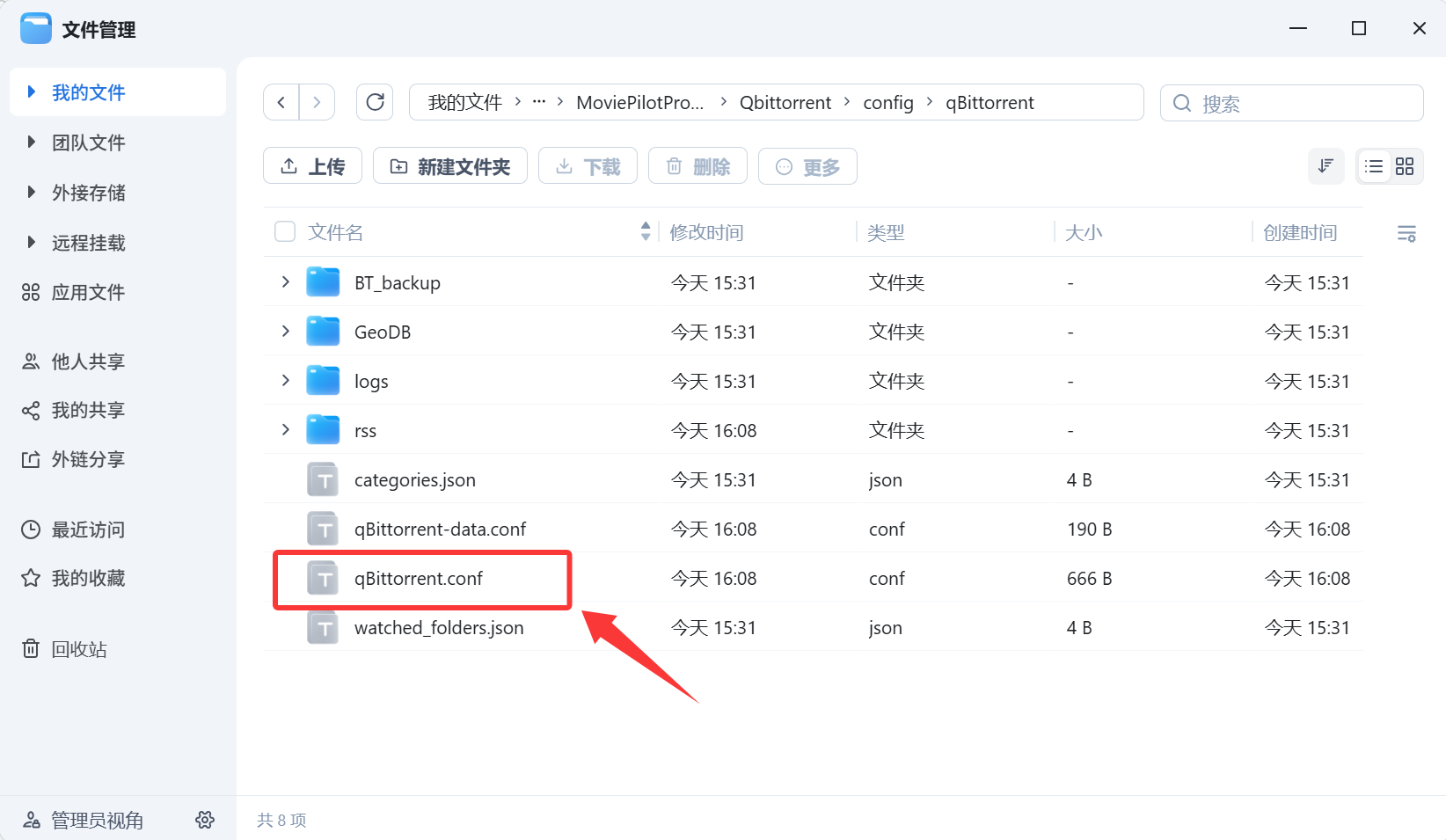Select config in the breadcrumb path

tap(887, 103)
